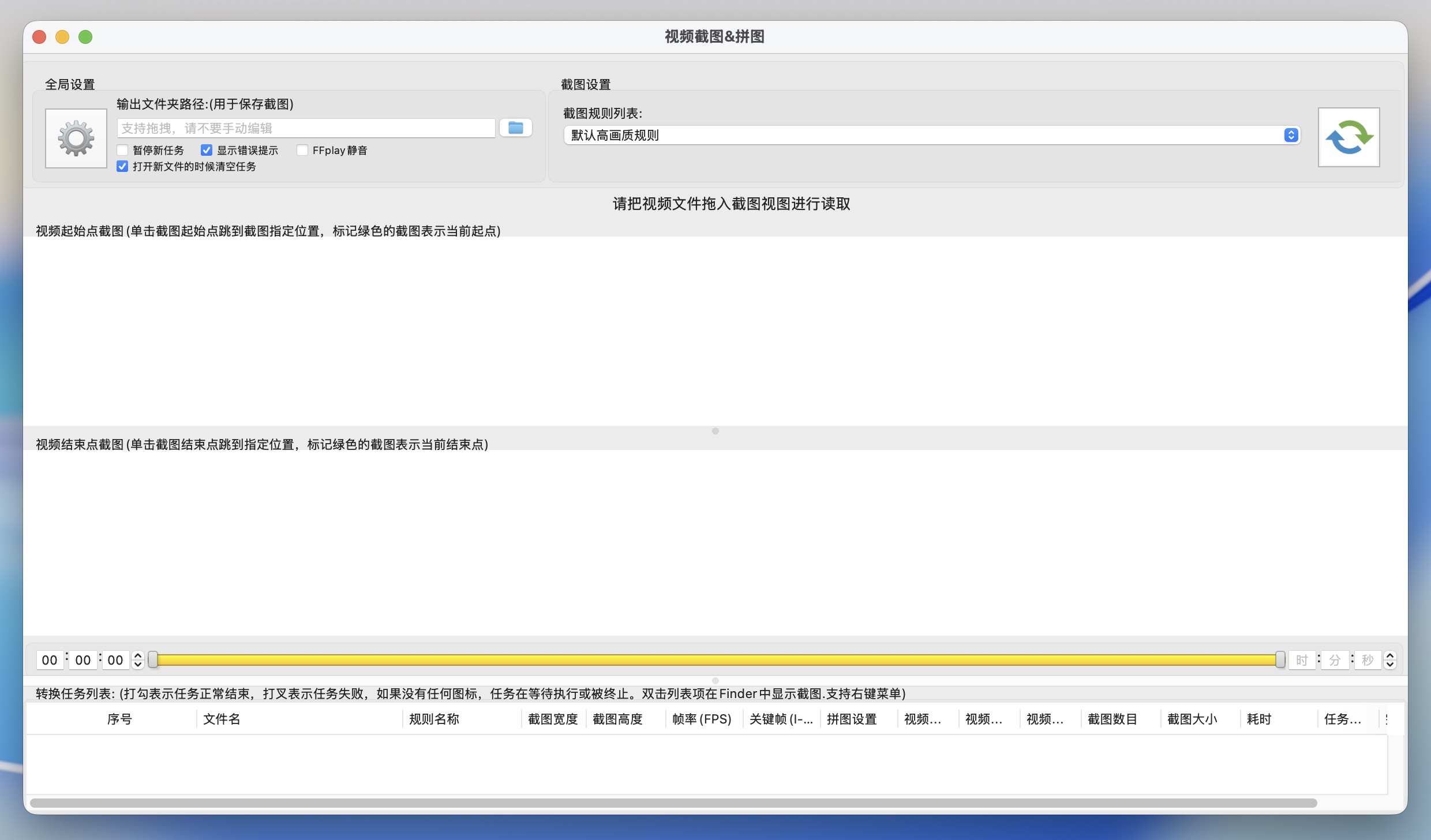Click the 文件名 column header
1431x840 pixels.
click(x=222, y=719)
